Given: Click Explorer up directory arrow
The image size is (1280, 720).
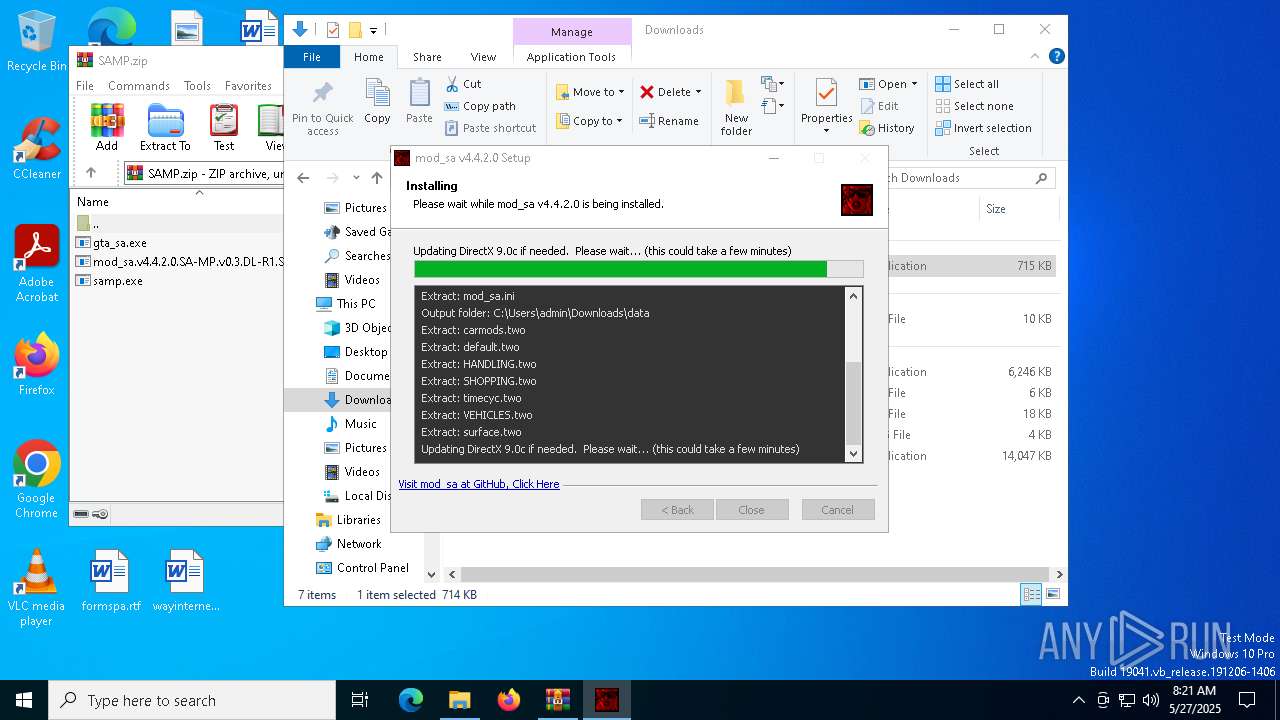Looking at the screenshot, I should point(377,178).
